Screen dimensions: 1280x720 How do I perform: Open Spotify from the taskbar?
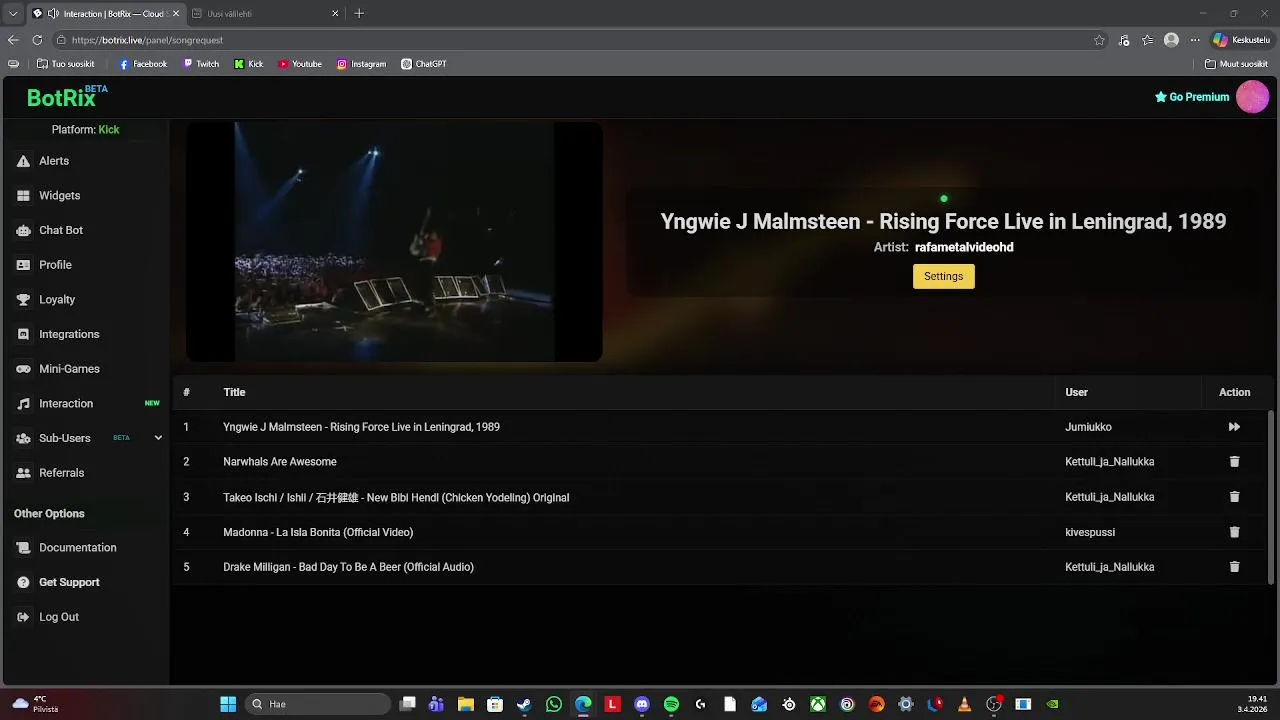(x=671, y=704)
